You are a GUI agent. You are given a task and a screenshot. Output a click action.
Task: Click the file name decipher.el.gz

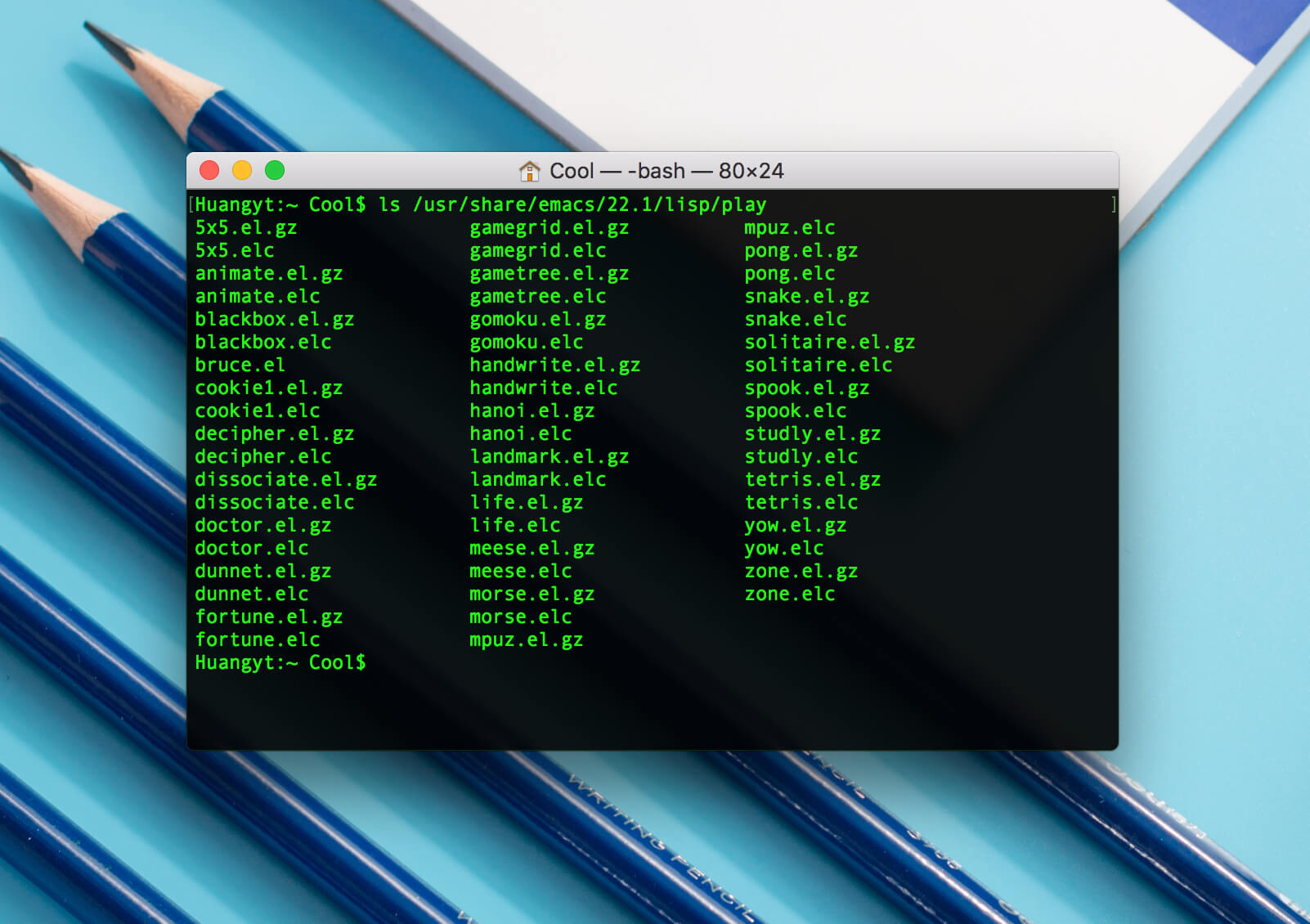pyautogui.click(x=275, y=433)
